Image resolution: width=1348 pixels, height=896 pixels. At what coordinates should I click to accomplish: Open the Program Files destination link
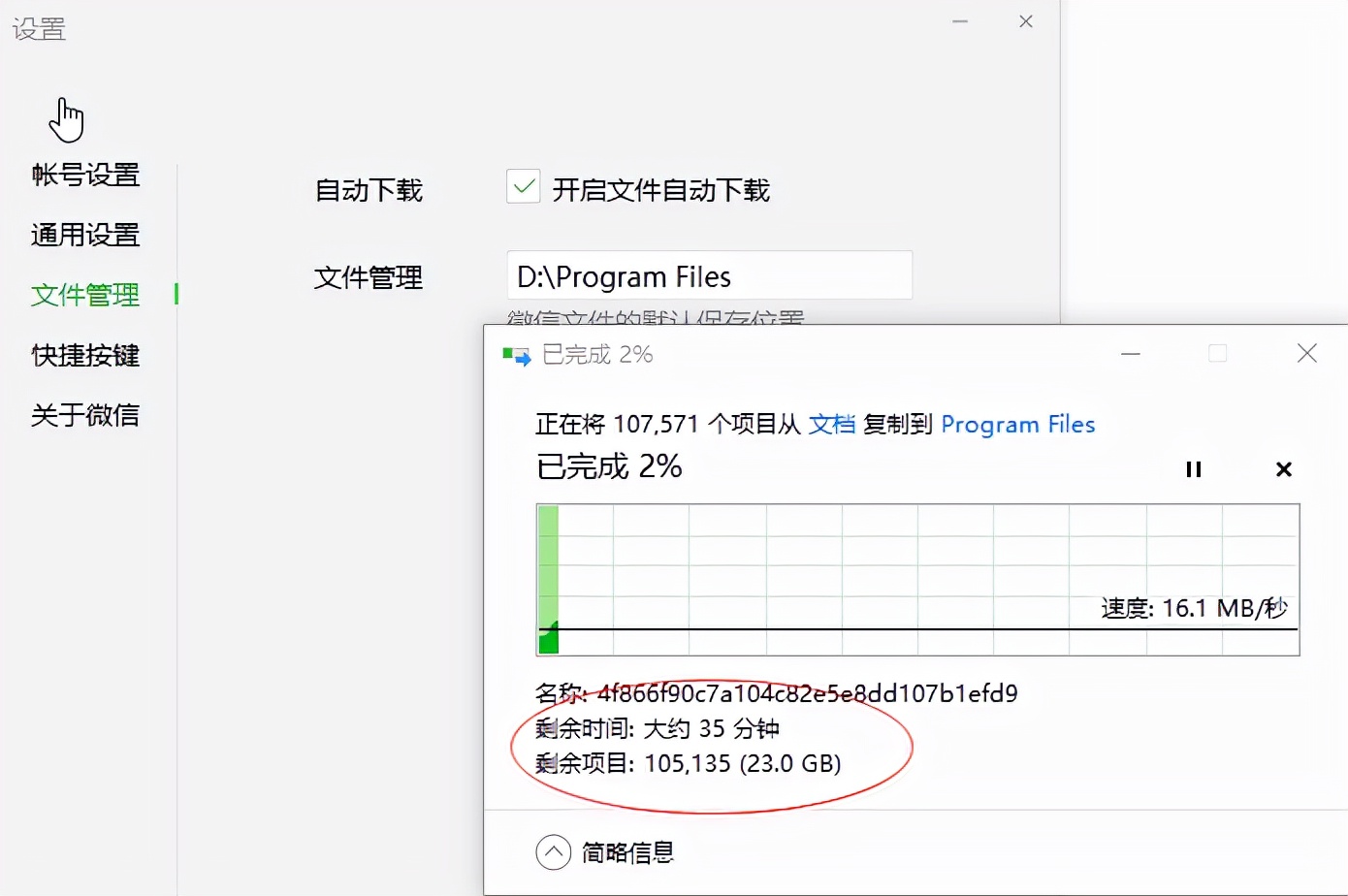coord(1018,424)
